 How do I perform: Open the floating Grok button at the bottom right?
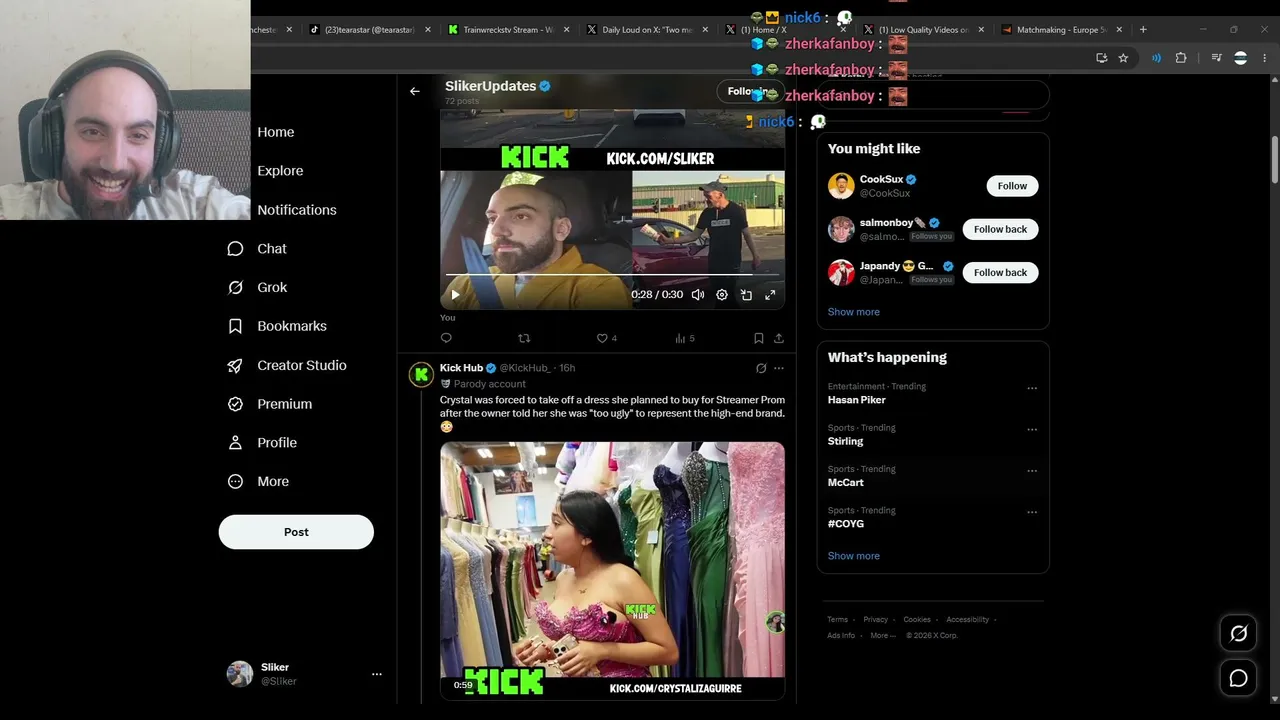[1238, 633]
